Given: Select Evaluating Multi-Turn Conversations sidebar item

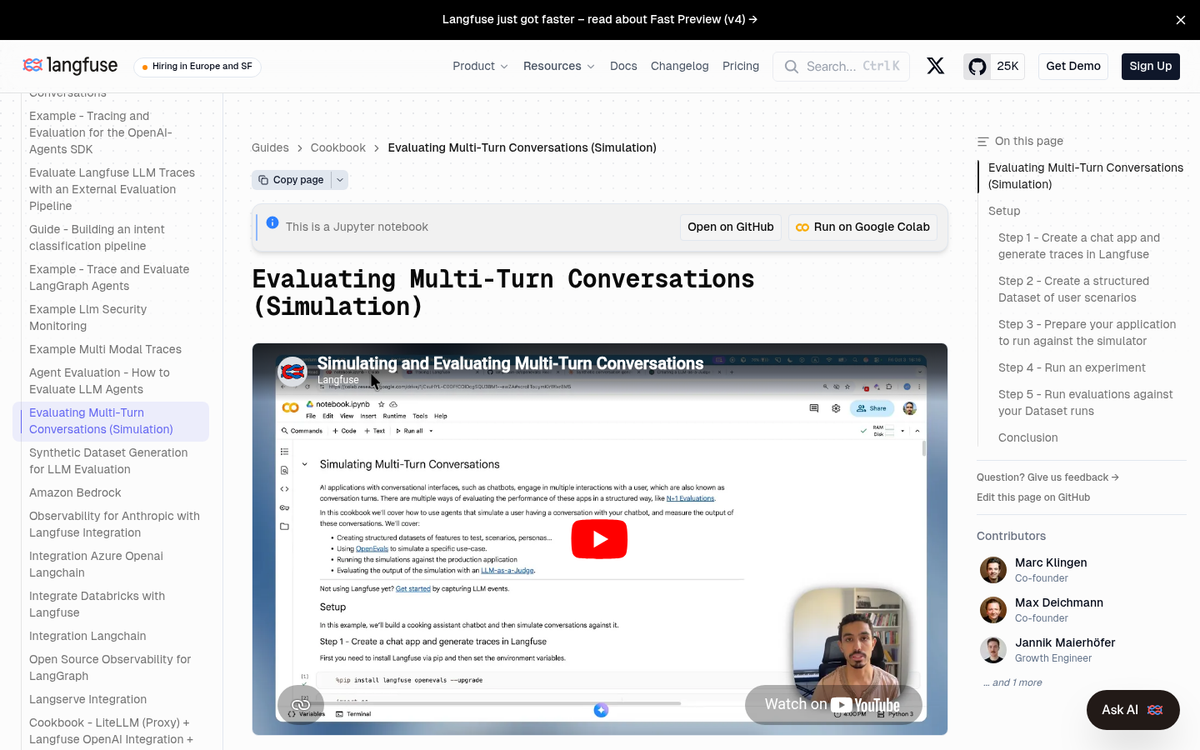Looking at the screenshot, I should 111,421.
